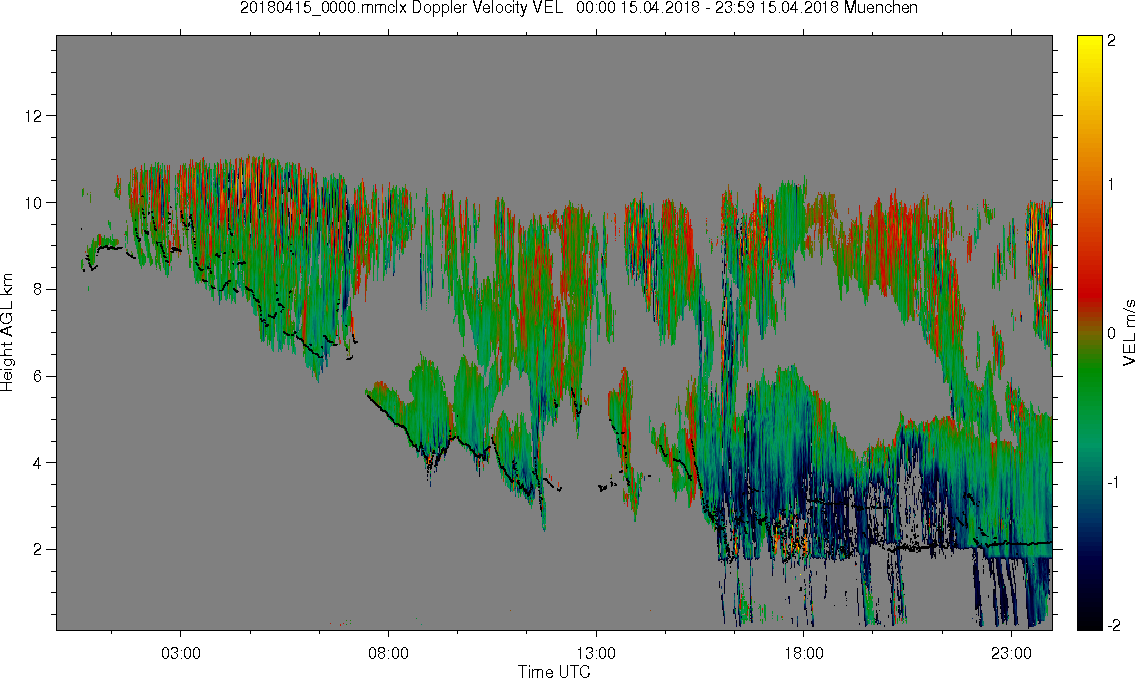Click the height tick label 10
1135x678 pixels.
(x=33, y=203)
